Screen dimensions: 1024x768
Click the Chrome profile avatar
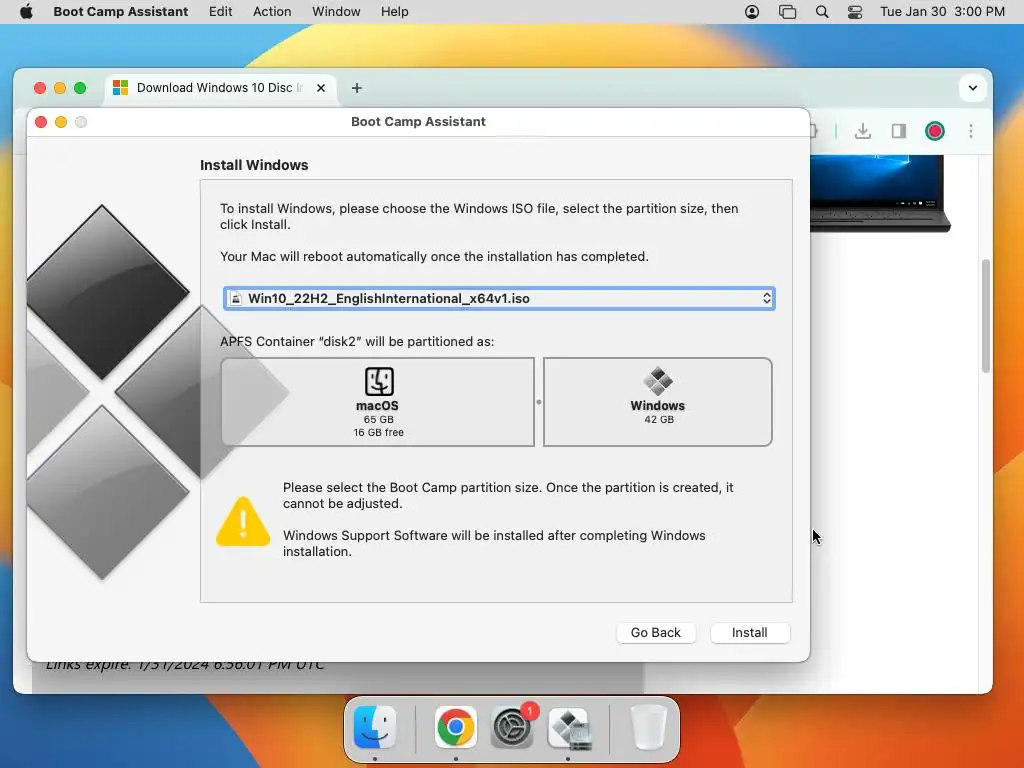tap(935, 131)
